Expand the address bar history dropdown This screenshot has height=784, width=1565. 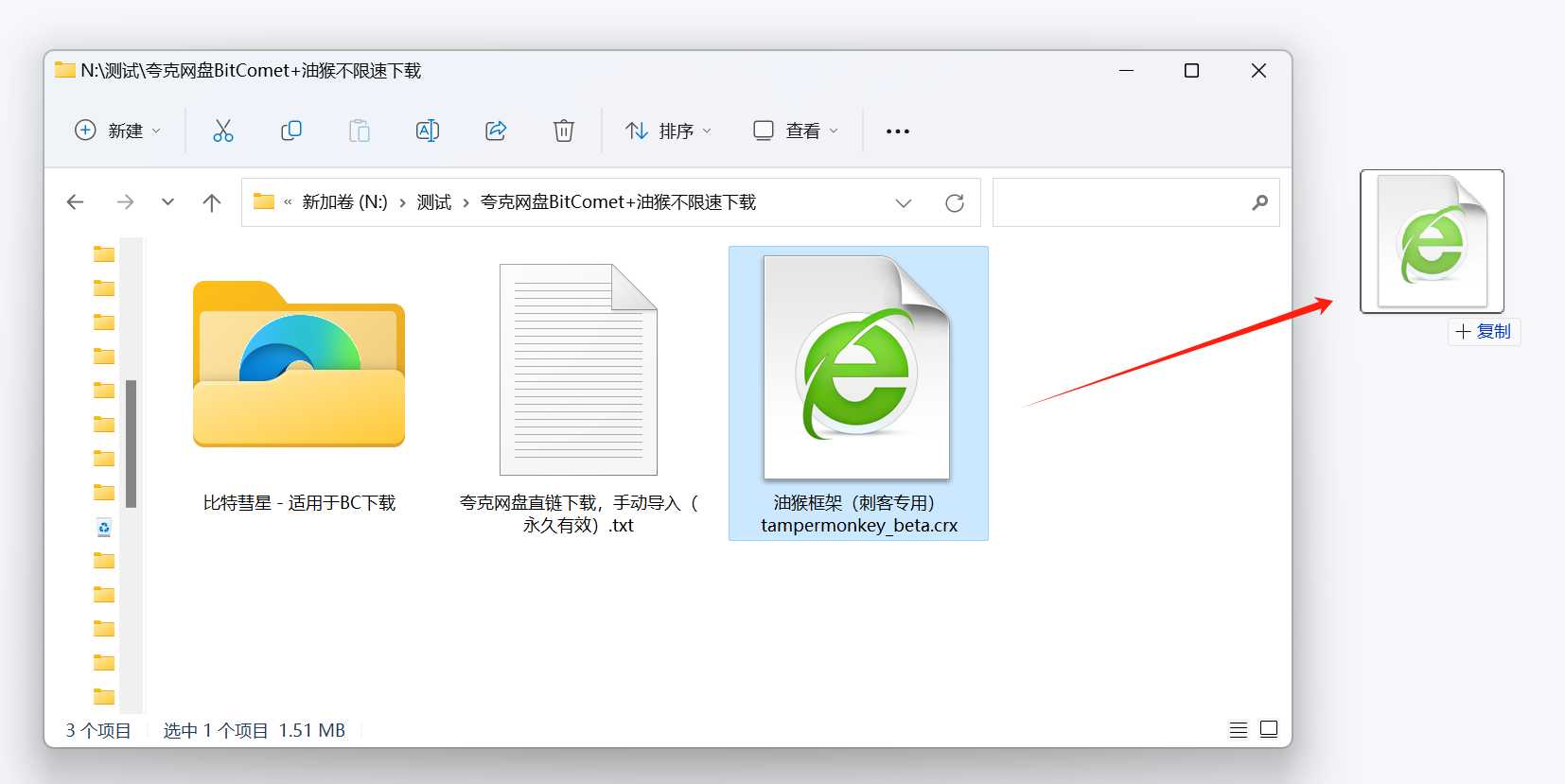tap(904, 202)
